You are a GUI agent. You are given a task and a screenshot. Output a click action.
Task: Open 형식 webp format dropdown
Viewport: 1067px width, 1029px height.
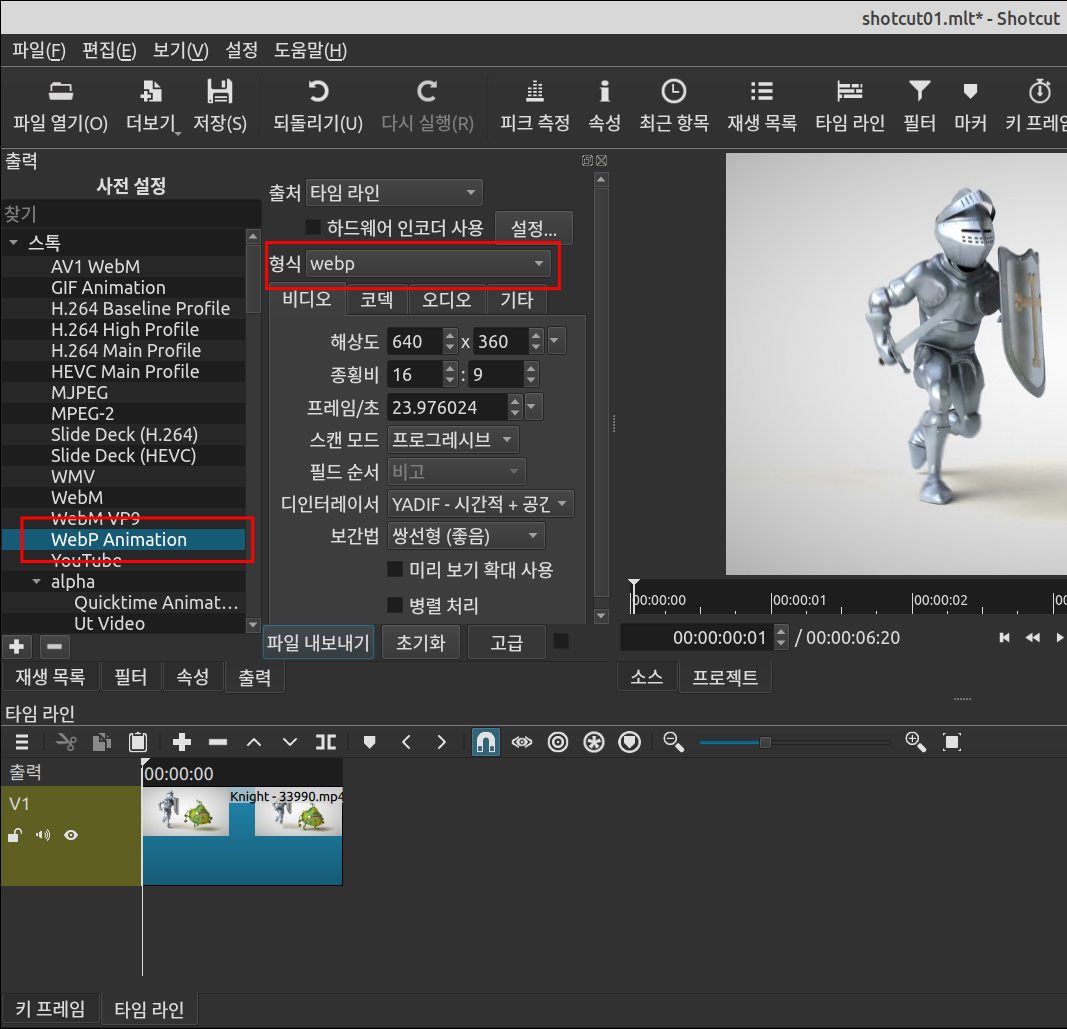click(428, 263)
